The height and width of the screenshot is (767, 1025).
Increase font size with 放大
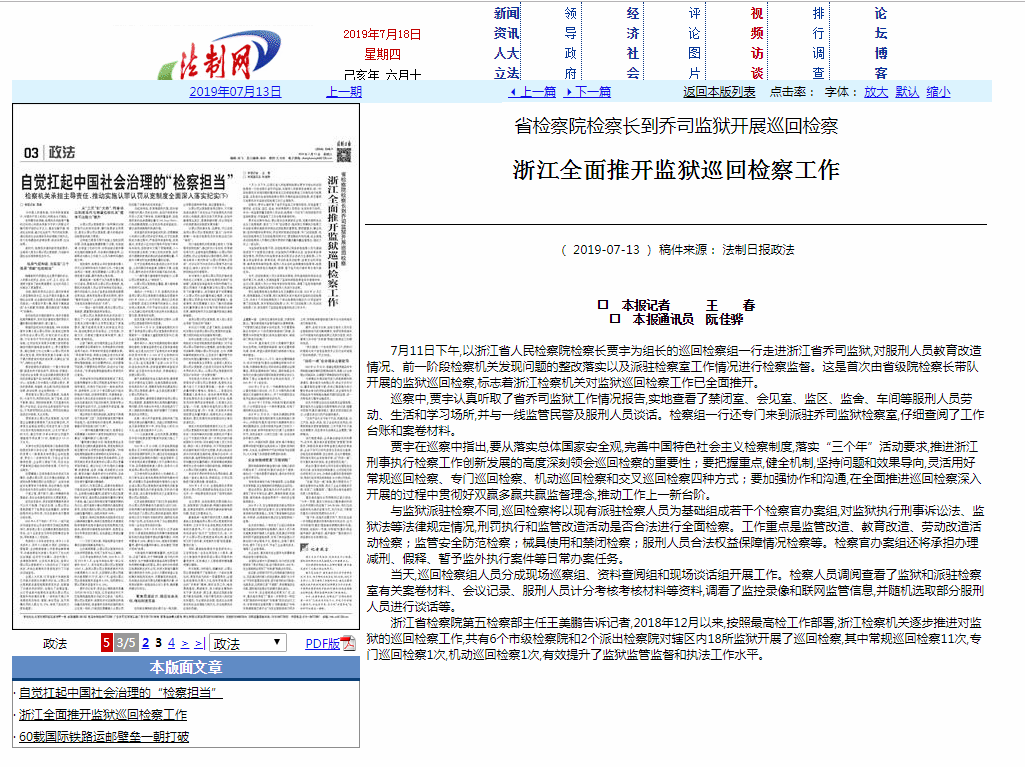pyautogui.click(x=875, y=91)
